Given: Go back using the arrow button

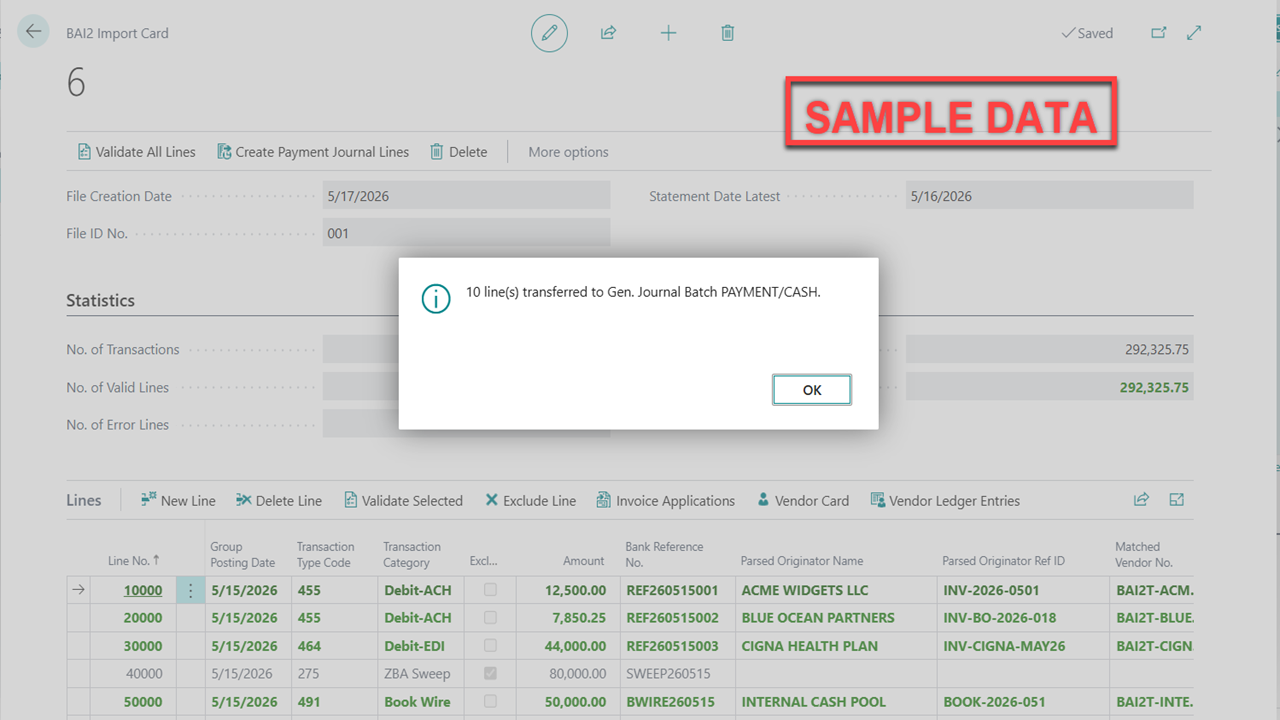Looking at the screenshot, I should [x=33, y=32].
